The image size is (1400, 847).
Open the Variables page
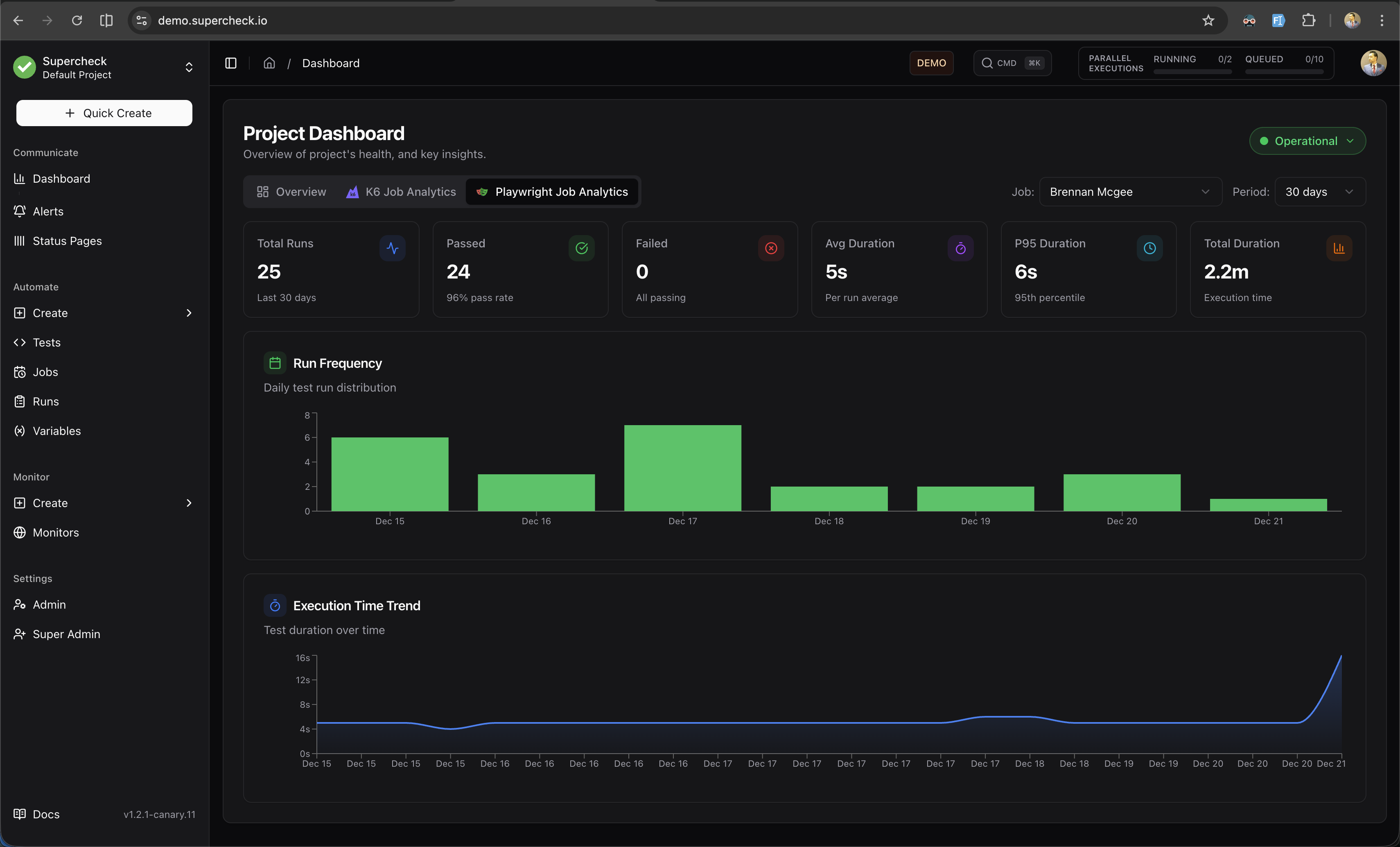point(57,431)
